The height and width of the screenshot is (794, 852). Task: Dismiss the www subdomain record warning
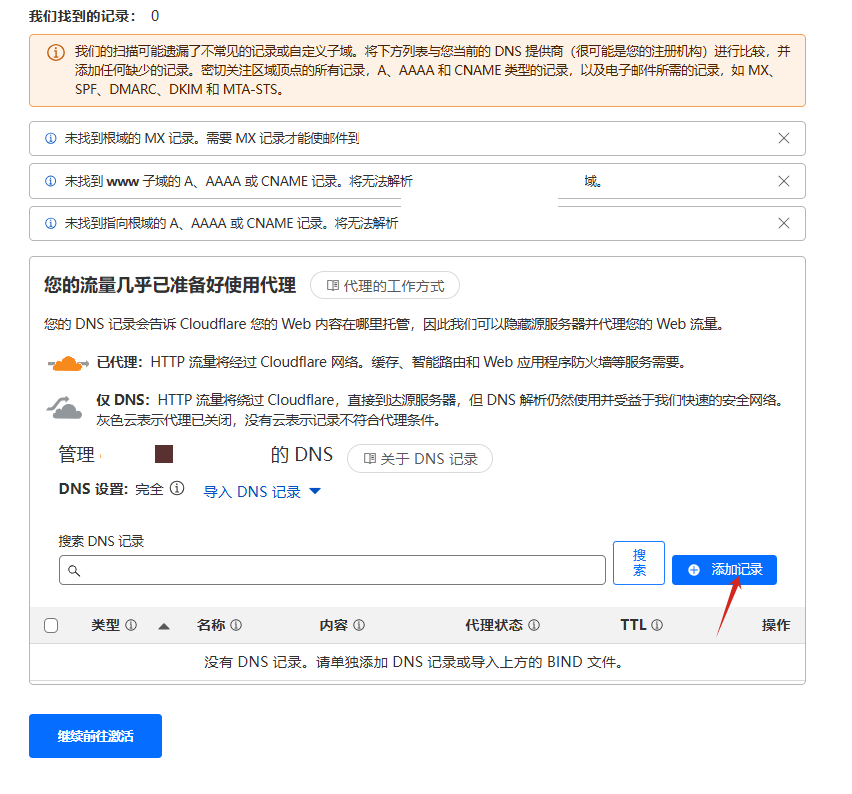pyautogui.click(x=783, y=181)
